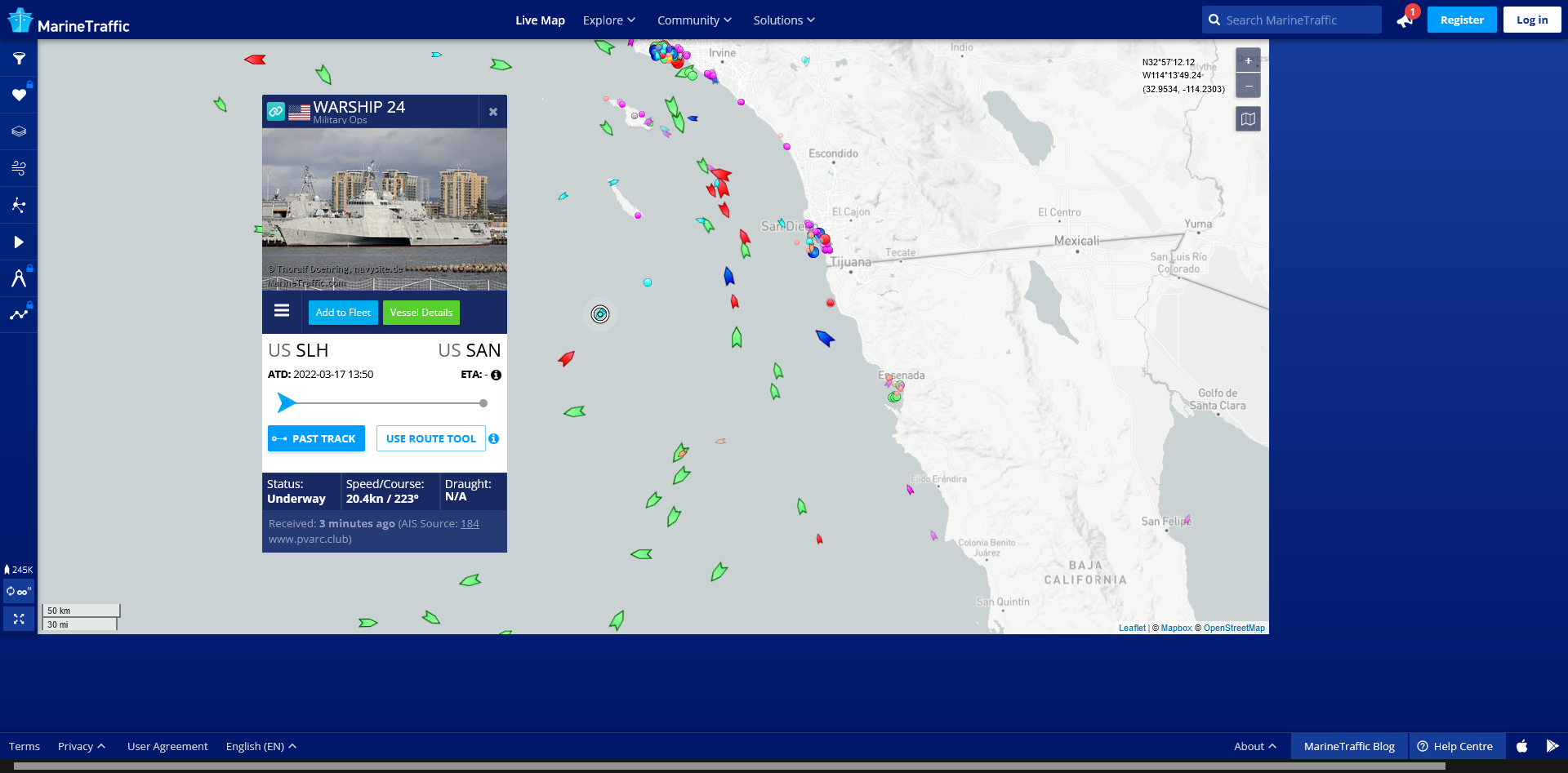This screenshot has height=773, width=1568.
Task: Click the Speed/Course 20.4kn / 223° value
Action: 382,499
